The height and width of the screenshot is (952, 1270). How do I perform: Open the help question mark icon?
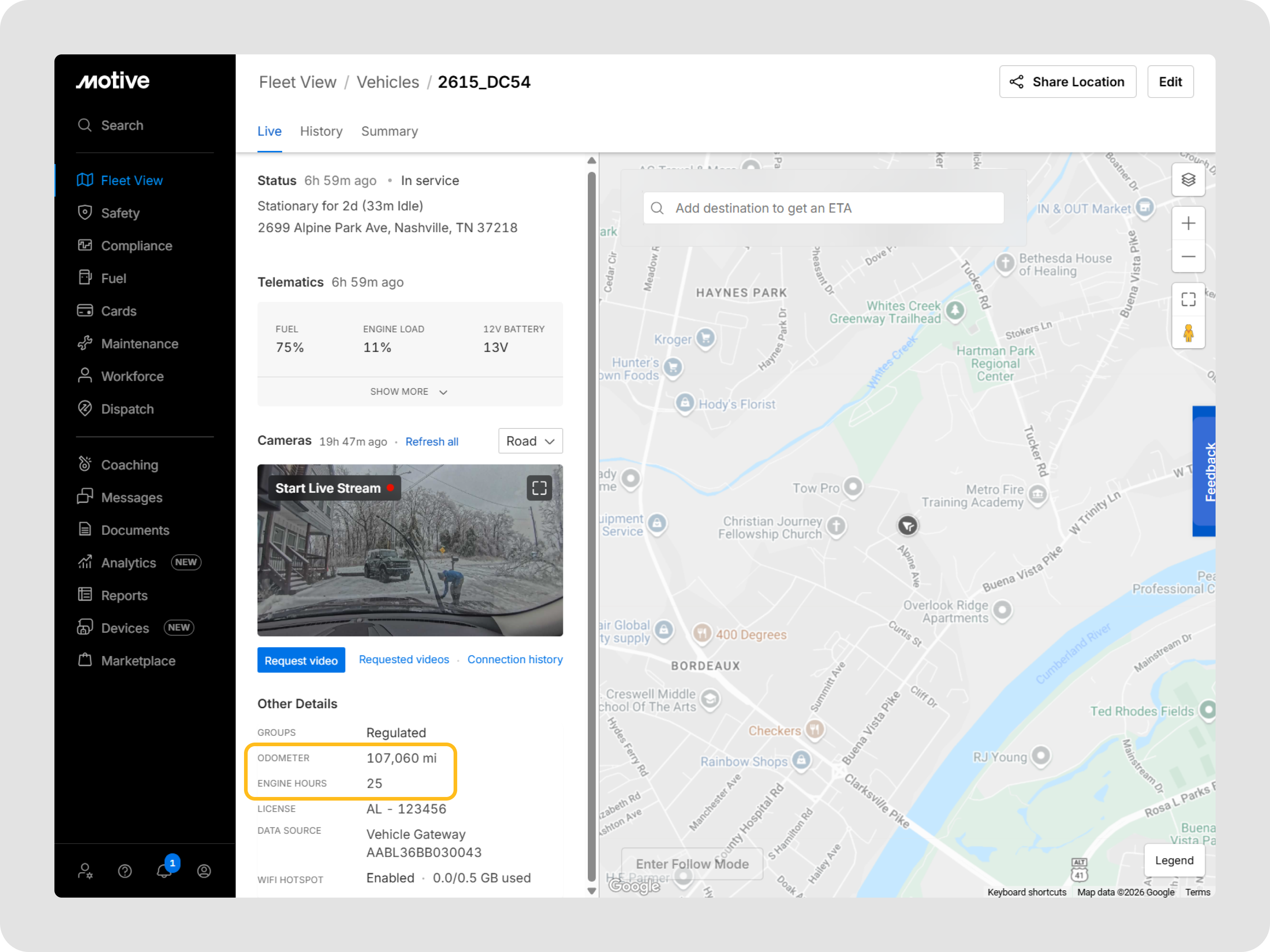point(125,871)
